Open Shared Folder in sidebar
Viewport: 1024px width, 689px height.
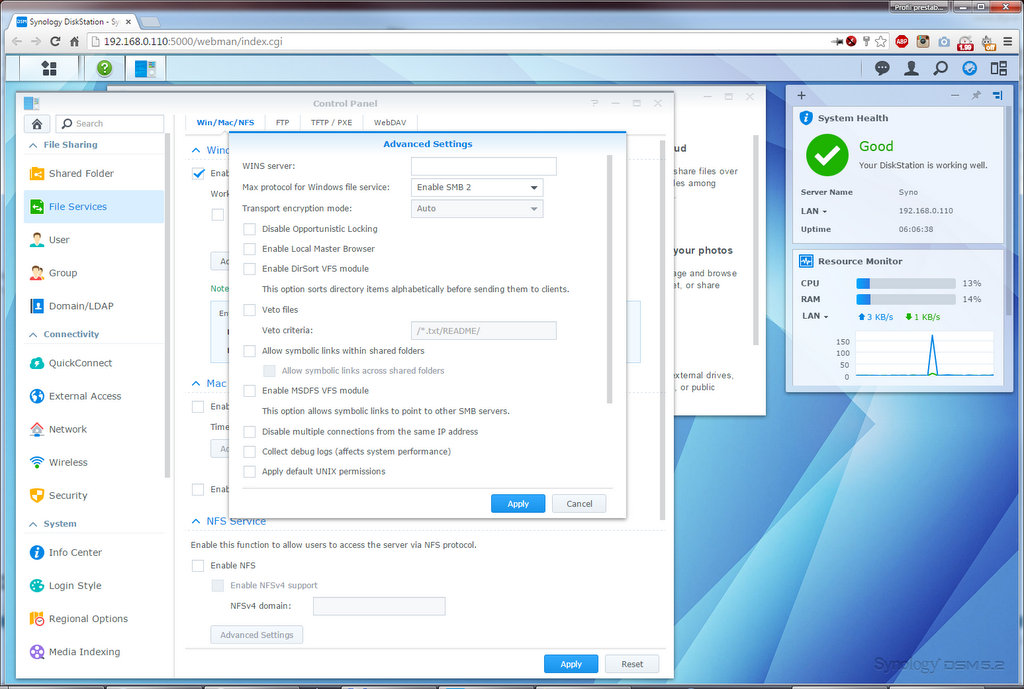click(x=94, y=173)
